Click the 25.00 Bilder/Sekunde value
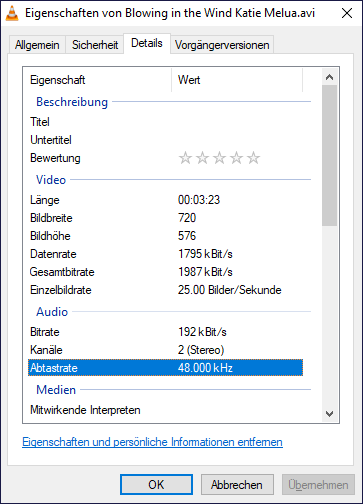Viewport: 363px width, 504px height. [x=230, y=290]
